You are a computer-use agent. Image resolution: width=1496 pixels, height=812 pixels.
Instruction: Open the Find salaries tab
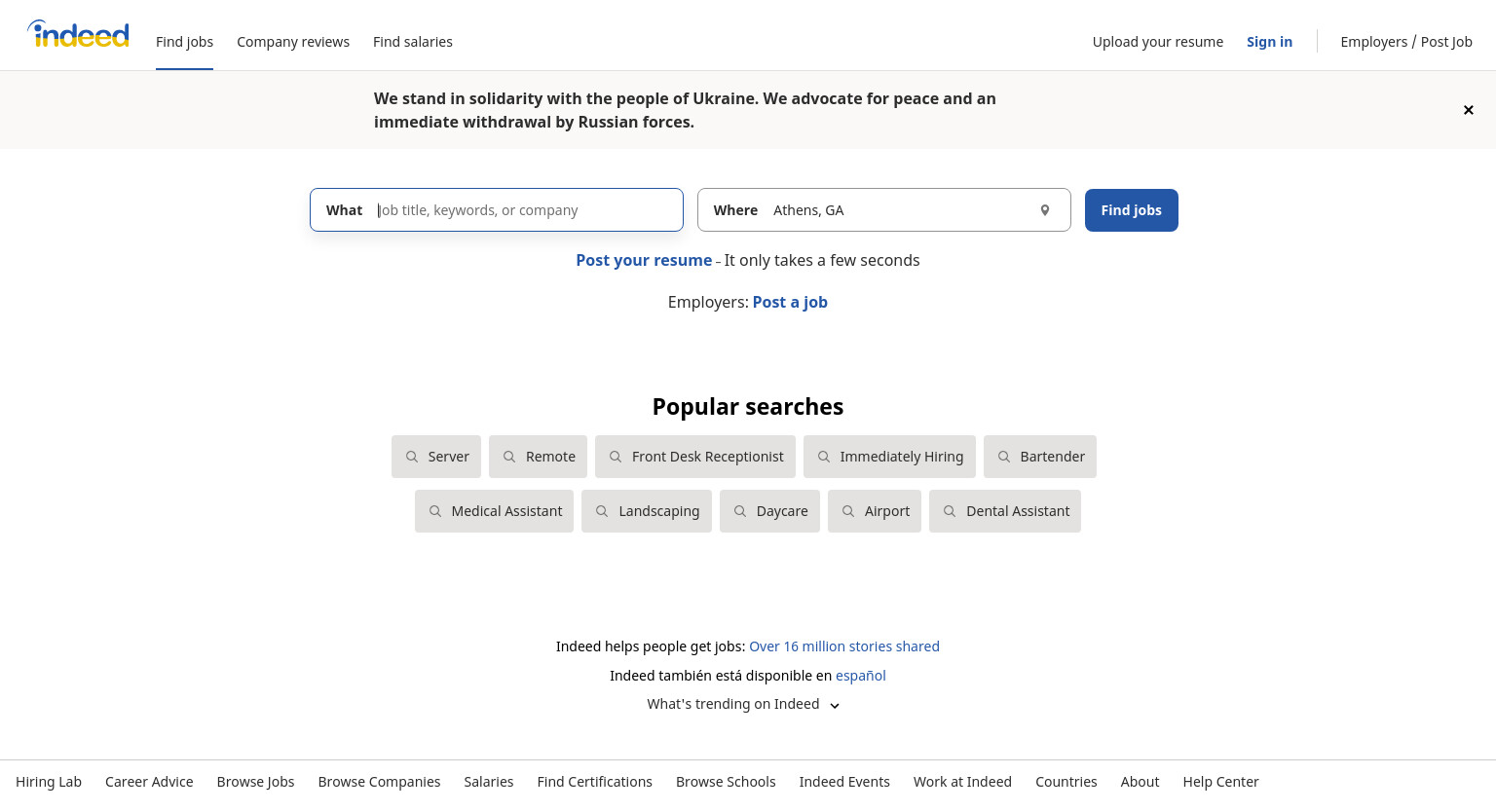(413, 42)
